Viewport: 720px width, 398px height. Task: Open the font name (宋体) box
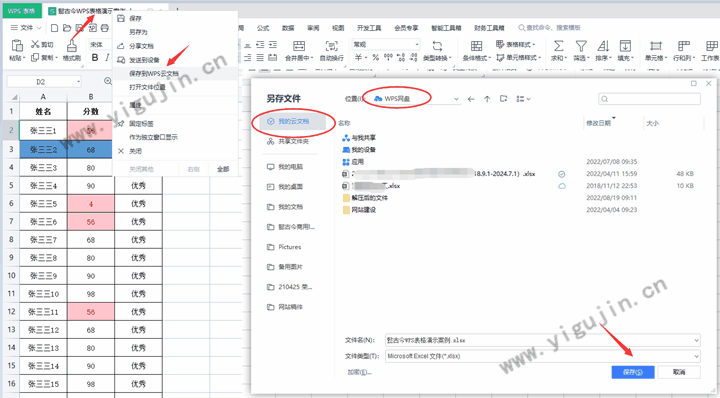pyautogui.click(x=100, y=44)
